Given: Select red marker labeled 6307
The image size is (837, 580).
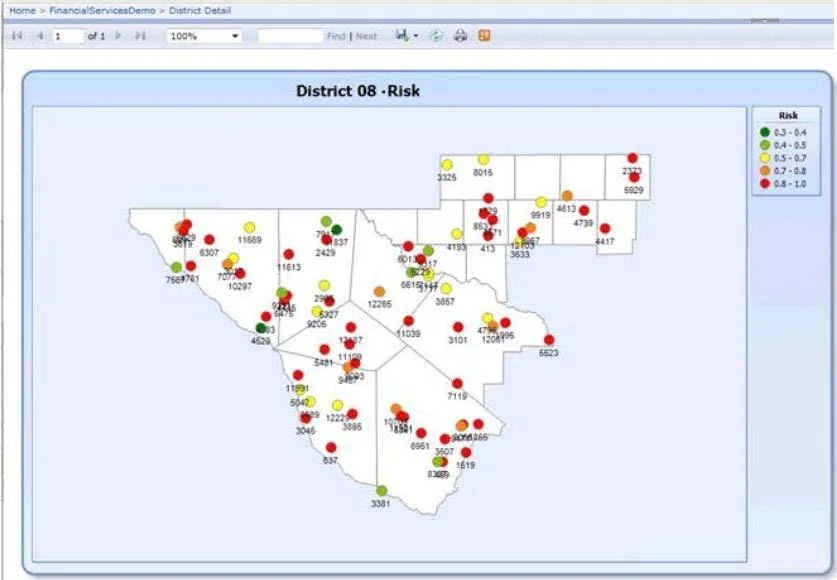Looking at the screenshot, I should 209,240.
